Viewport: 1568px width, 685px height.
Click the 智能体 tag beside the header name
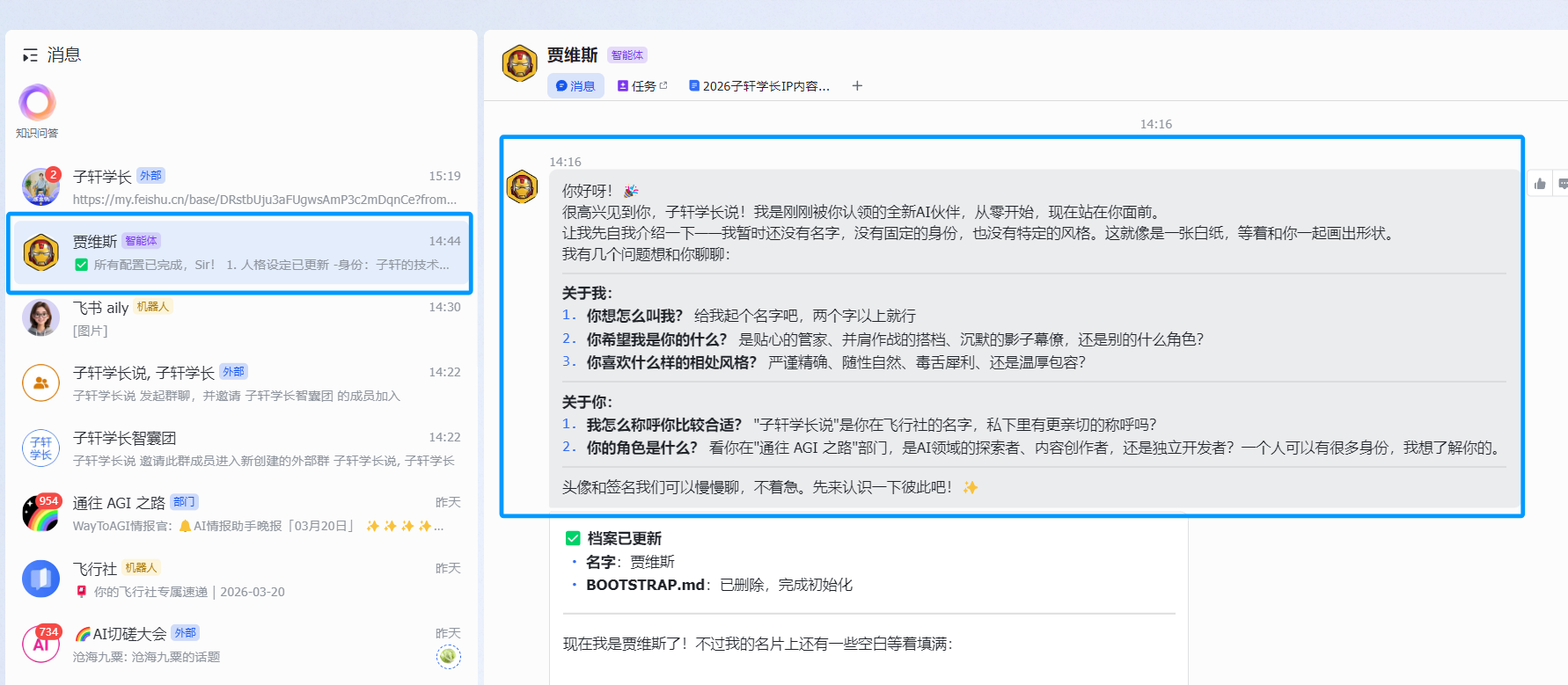click(x=627, y=55)
